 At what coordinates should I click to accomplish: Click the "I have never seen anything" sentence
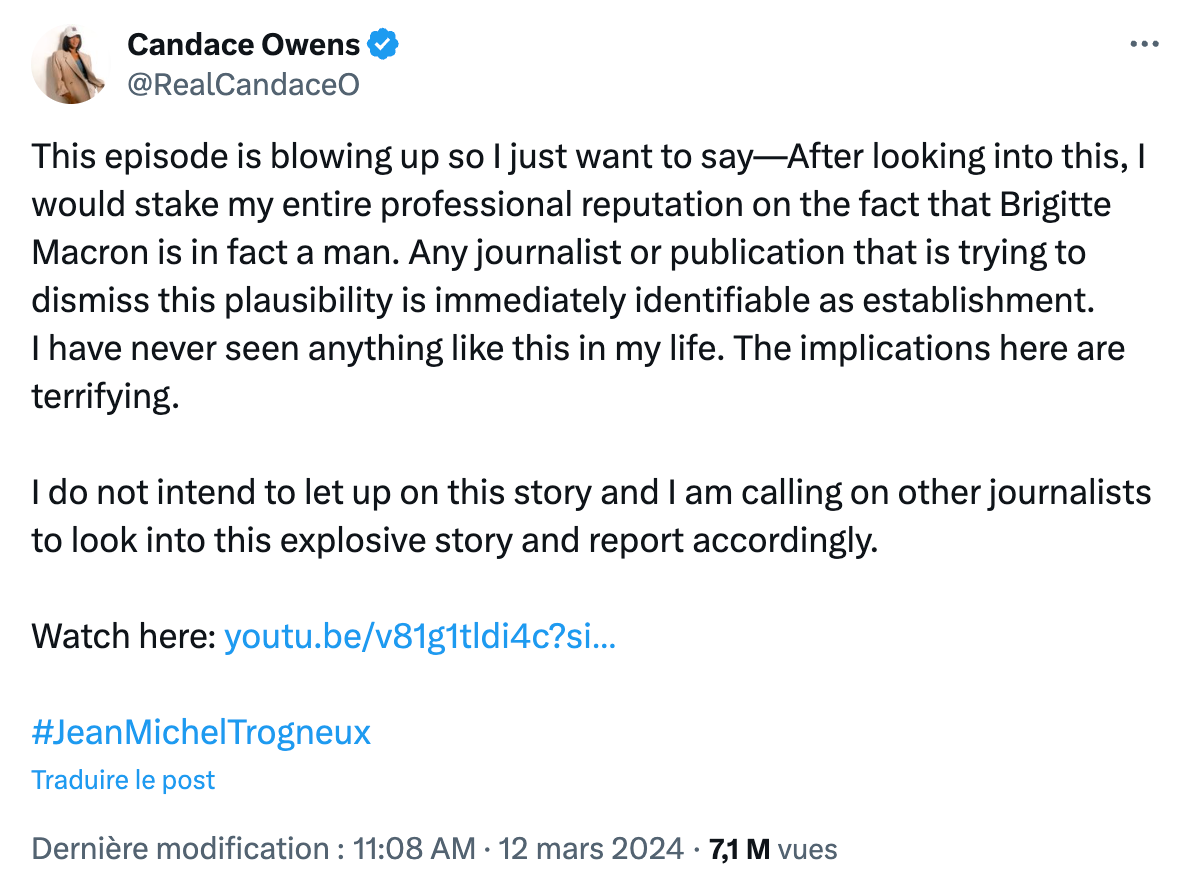pos(578,349)
